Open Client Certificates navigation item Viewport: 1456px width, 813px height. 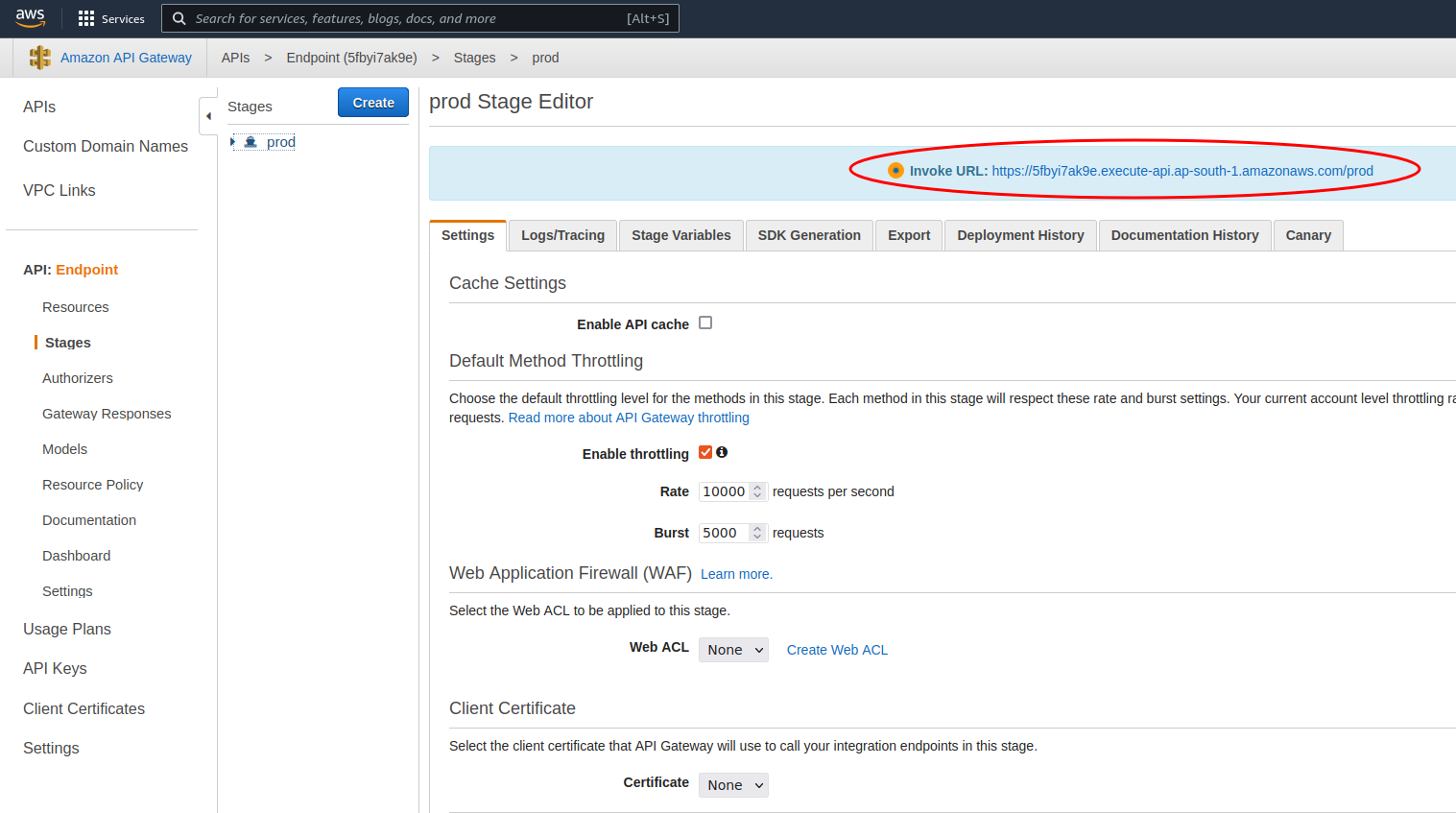(84, 708)
